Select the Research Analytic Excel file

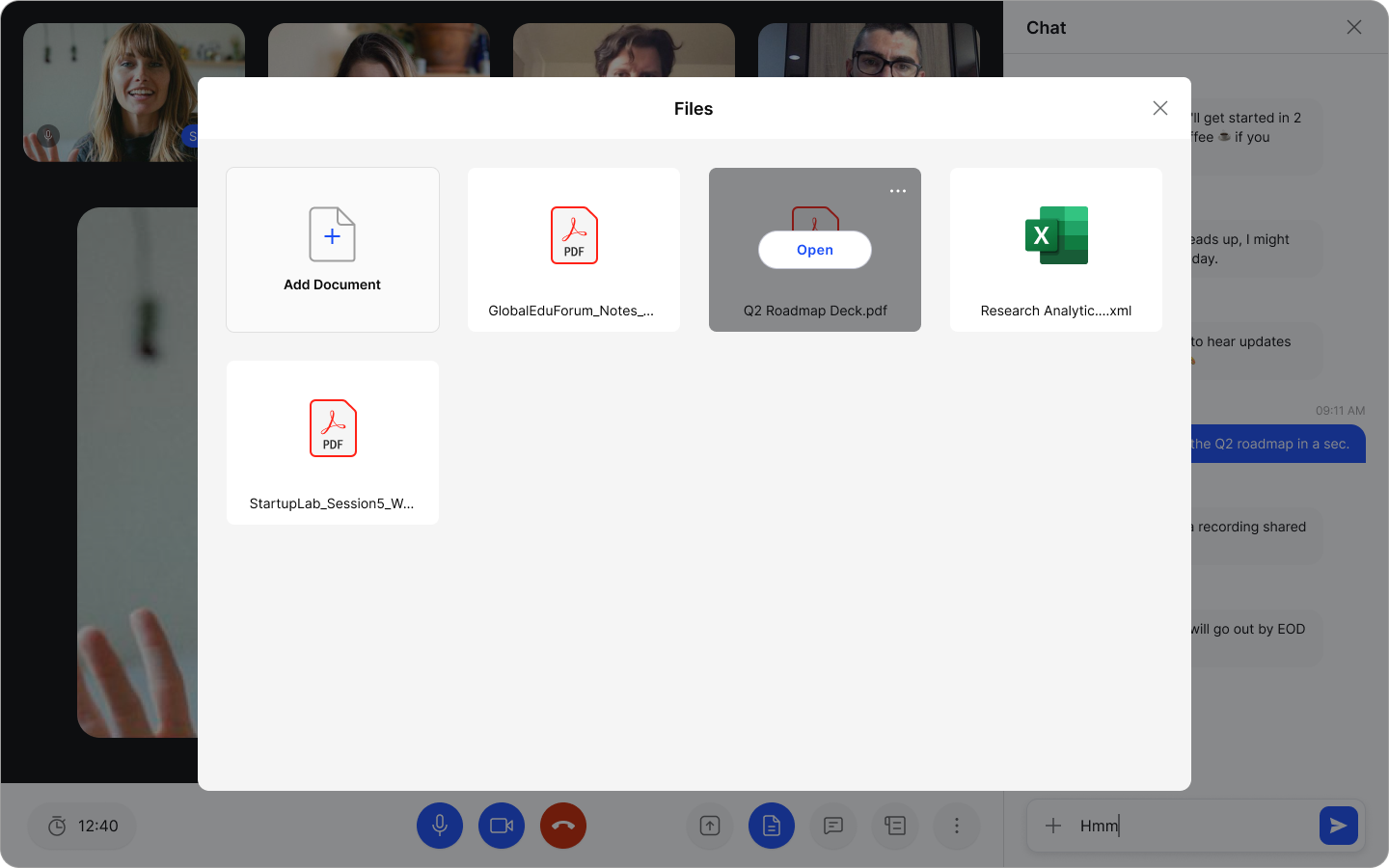[1055, 250]
